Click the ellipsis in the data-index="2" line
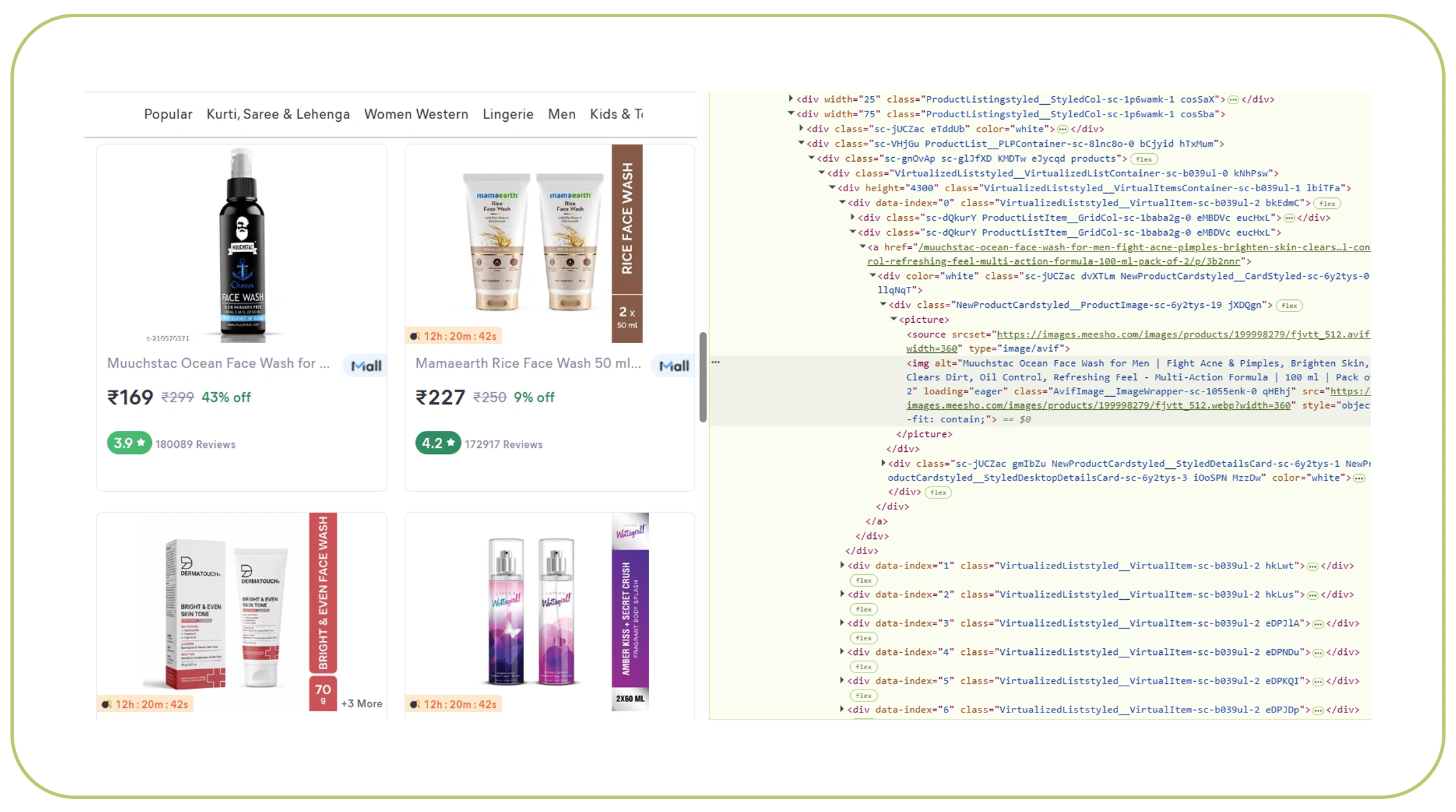This screenshot has height=812, width=1456. pyautogui.click(x=1313, y=595)
